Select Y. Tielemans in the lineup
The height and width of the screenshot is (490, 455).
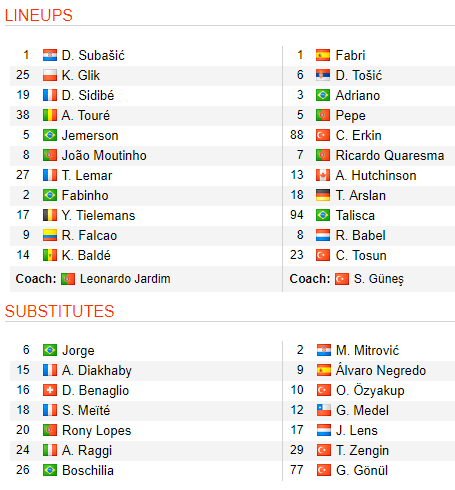98,215
